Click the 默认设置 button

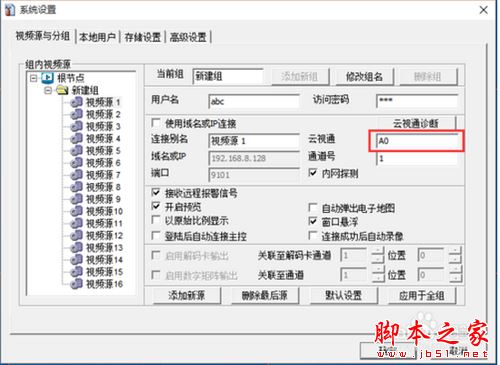(344, 296)
